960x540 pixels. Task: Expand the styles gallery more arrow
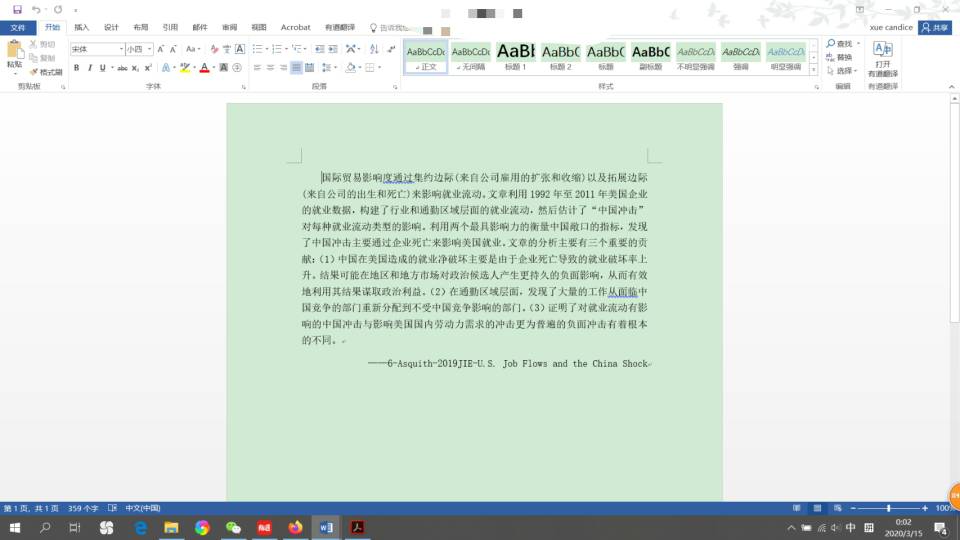(x=813, y=68)
